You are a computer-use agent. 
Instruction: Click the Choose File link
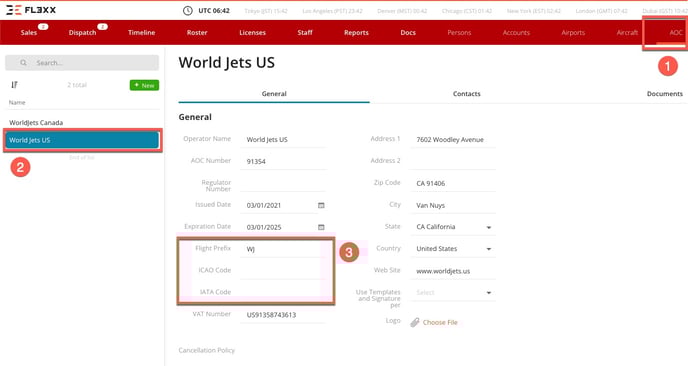pos(440,323)
